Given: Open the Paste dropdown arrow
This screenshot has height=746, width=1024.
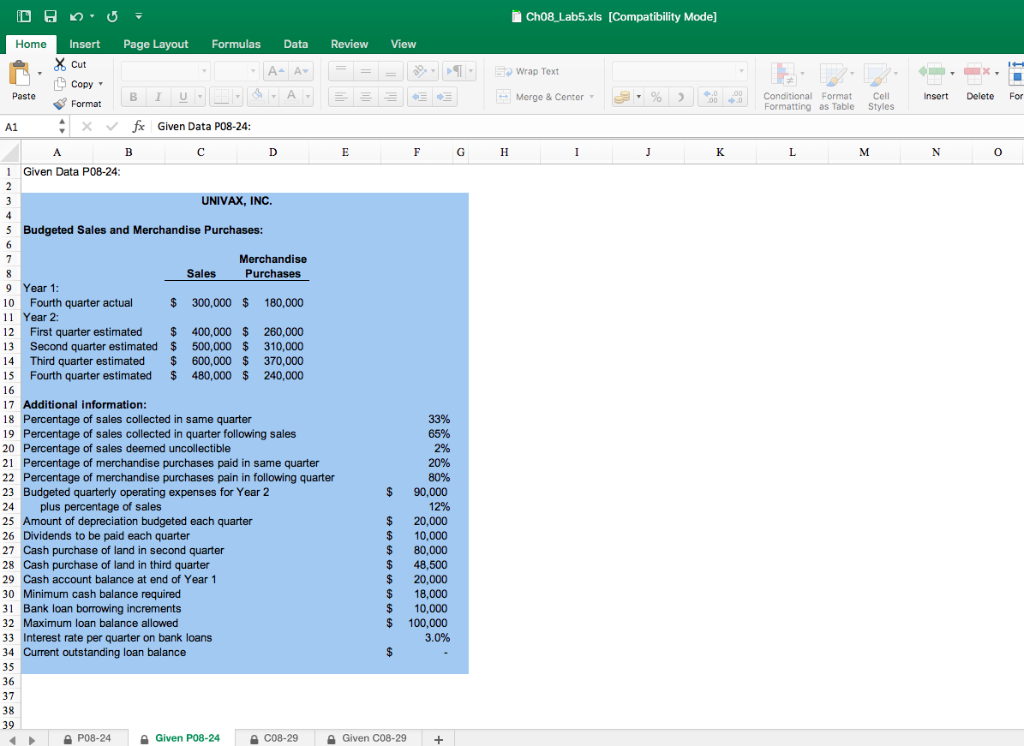Looking at the screenshot, I should click(40, 73).
